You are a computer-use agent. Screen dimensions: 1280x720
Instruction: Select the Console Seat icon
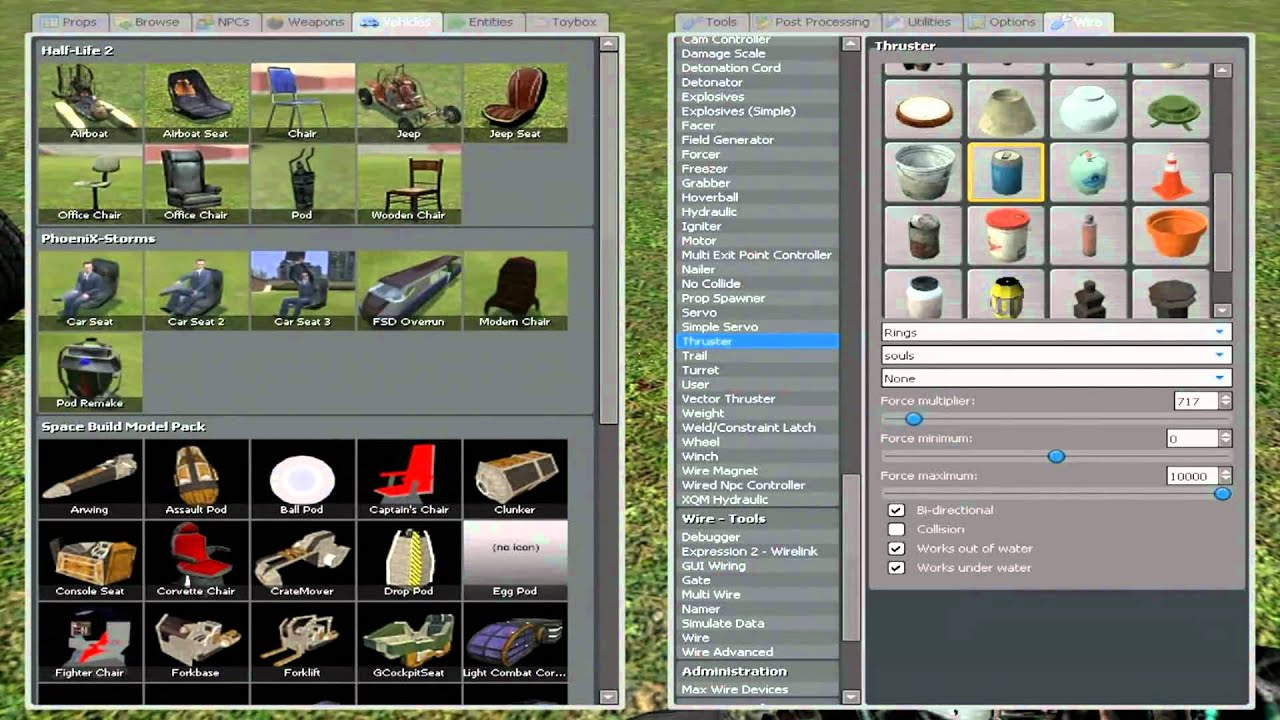click(x=90, y=560)
